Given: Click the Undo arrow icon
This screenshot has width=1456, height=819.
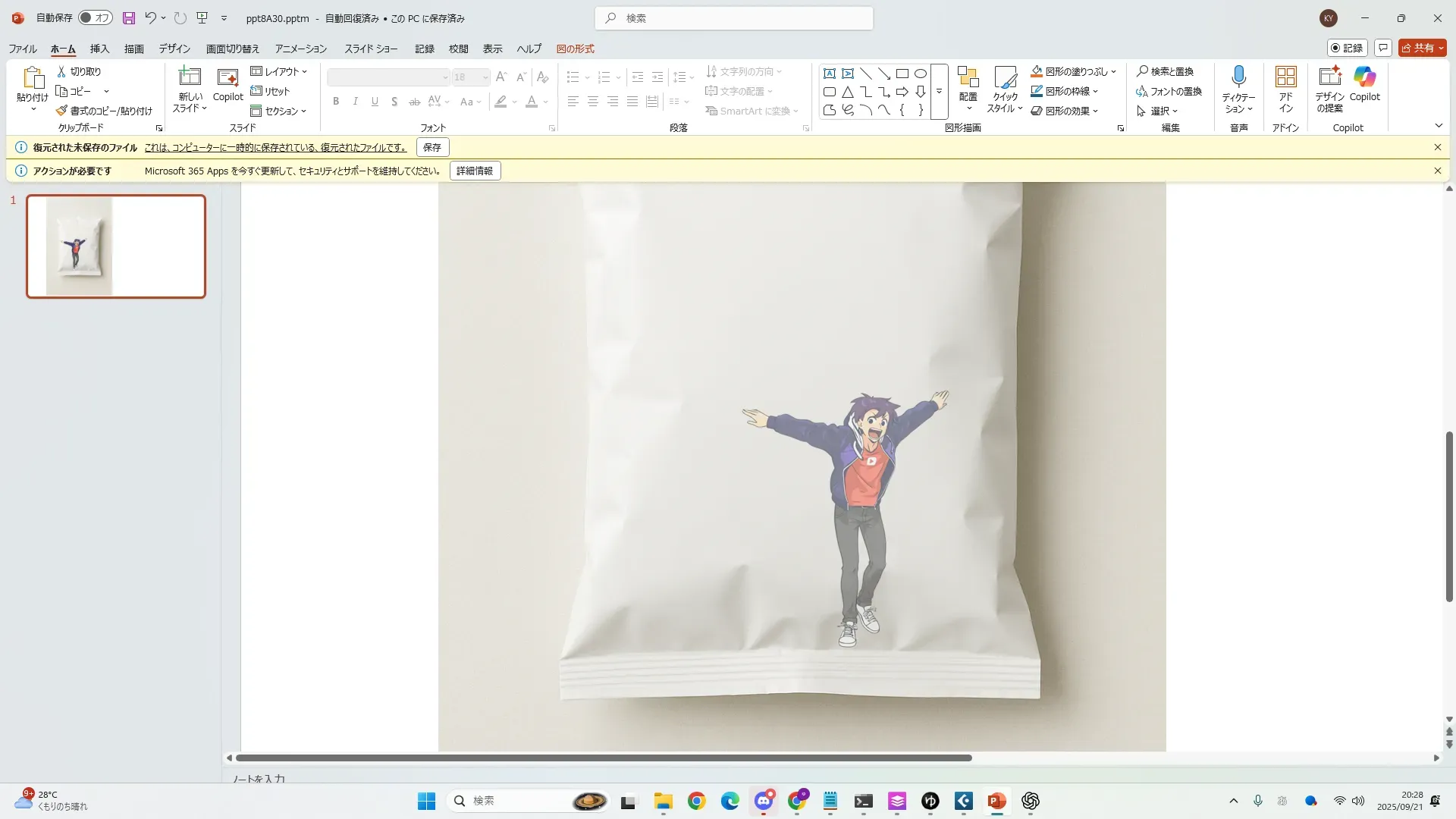Looking at the screenshot, I should [150, 18].
